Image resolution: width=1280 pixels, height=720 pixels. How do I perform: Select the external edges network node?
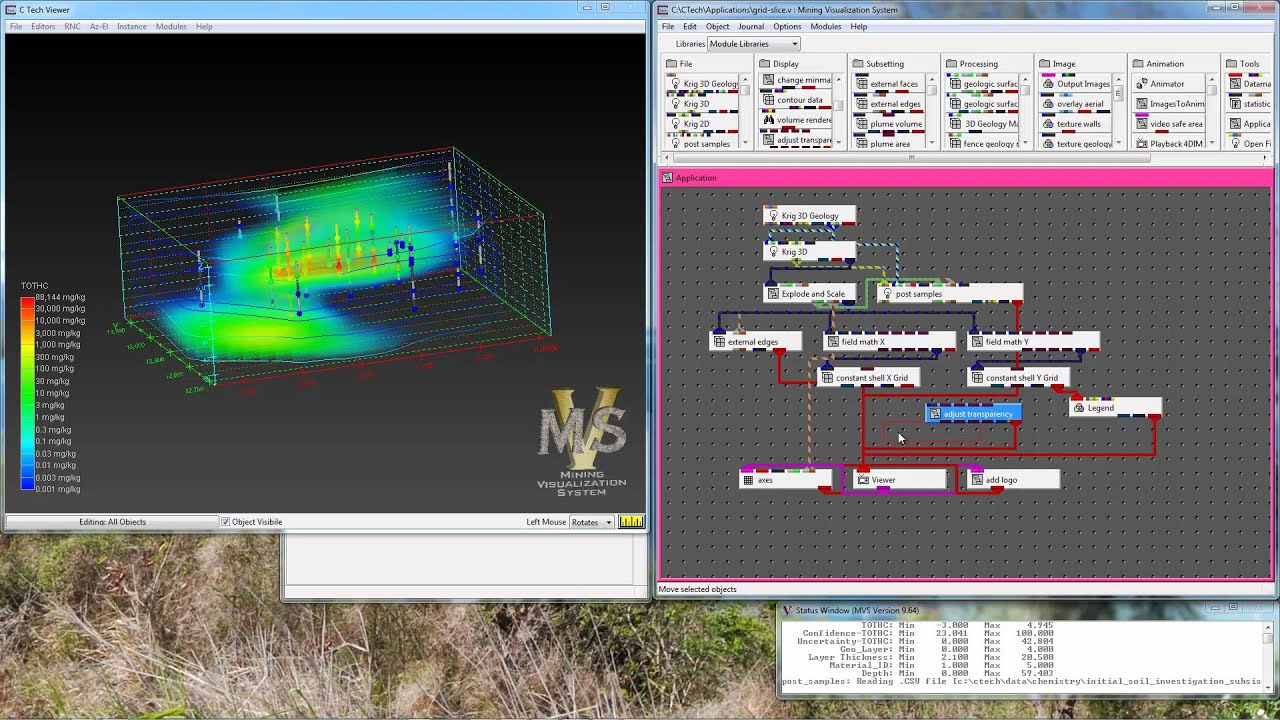tap(756, 342)
